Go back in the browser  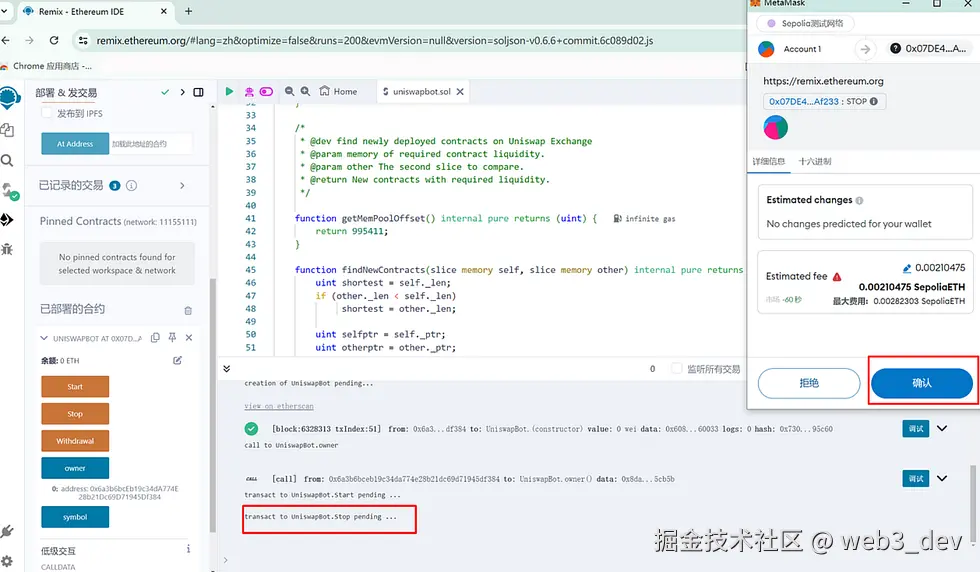6,40
